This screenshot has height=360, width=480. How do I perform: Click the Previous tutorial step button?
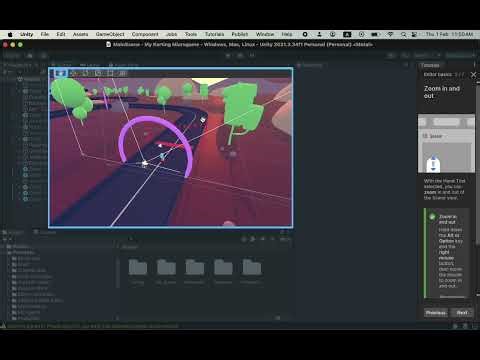tap(436, 313)
